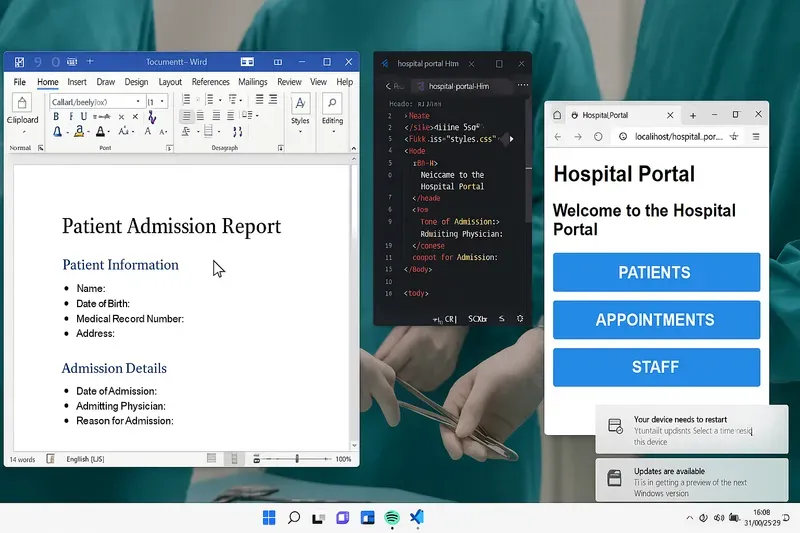
Task: Open the Mailings tab in Word
Action: tap(253, 82)
